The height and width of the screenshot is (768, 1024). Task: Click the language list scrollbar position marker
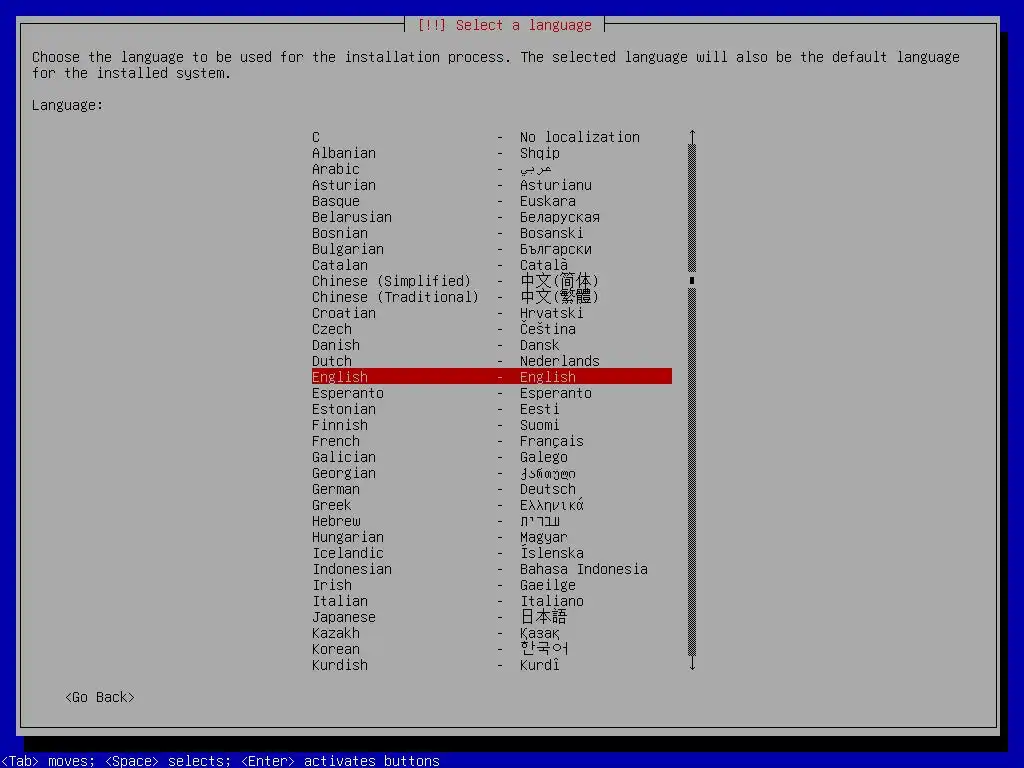pyautogui.click(x=692, y=281)
